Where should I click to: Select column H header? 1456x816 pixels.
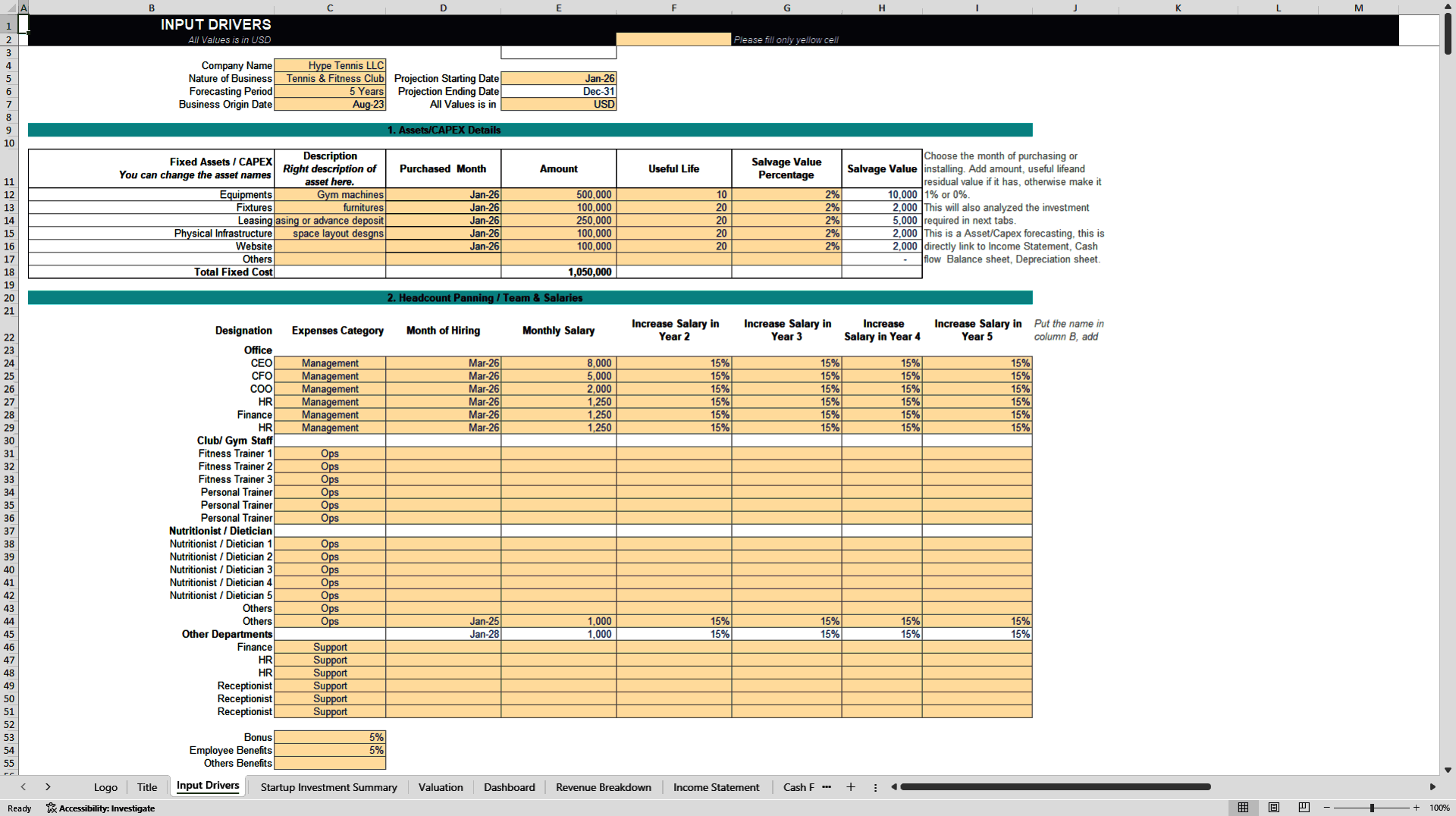coord(882,8)
